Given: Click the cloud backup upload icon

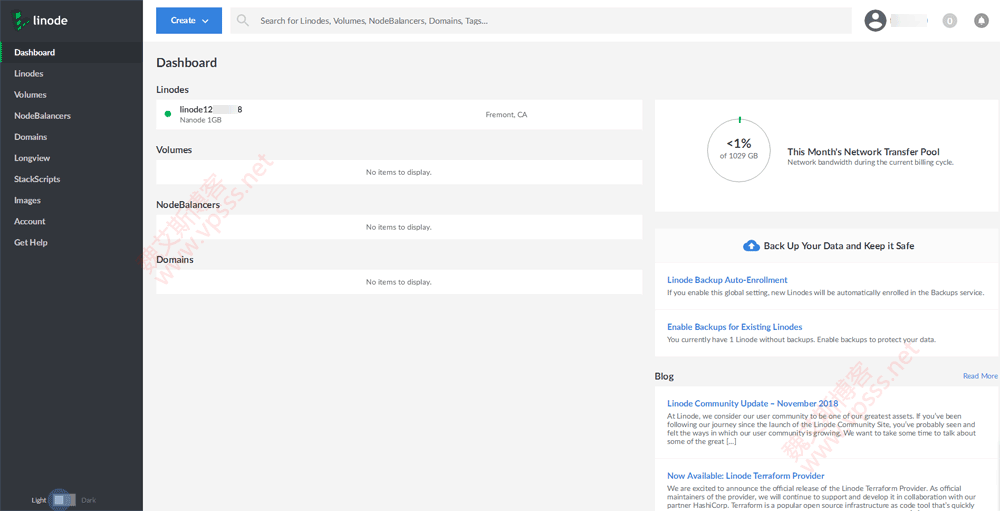Looking at the screenshot, I should pyautogui.click(x=751, y=245).
